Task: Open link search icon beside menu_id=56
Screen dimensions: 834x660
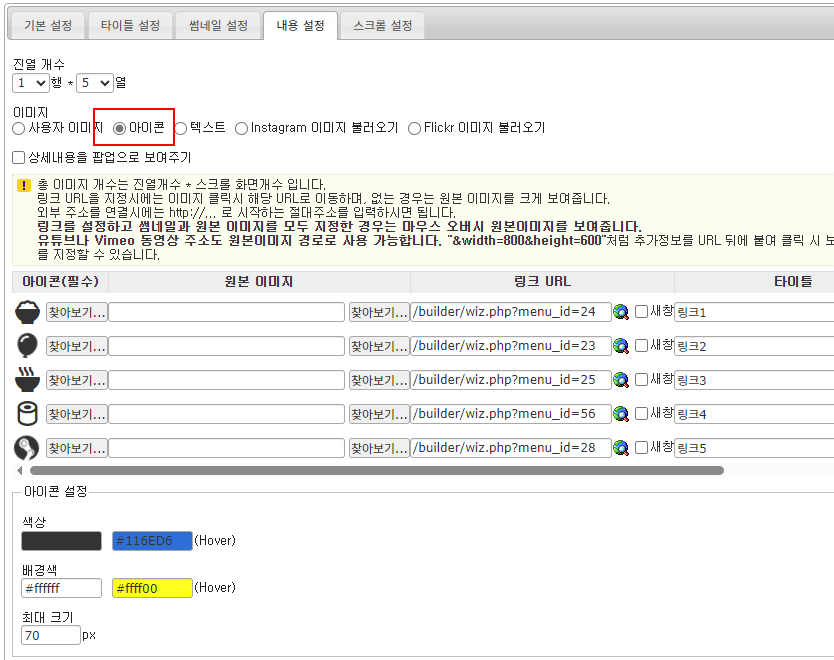Action: 622,415
